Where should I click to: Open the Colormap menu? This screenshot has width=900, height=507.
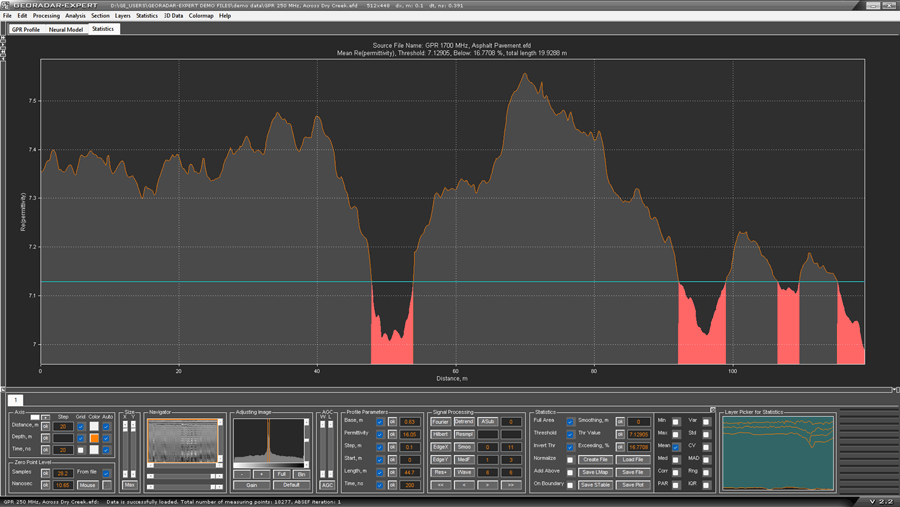pos(201,16)
